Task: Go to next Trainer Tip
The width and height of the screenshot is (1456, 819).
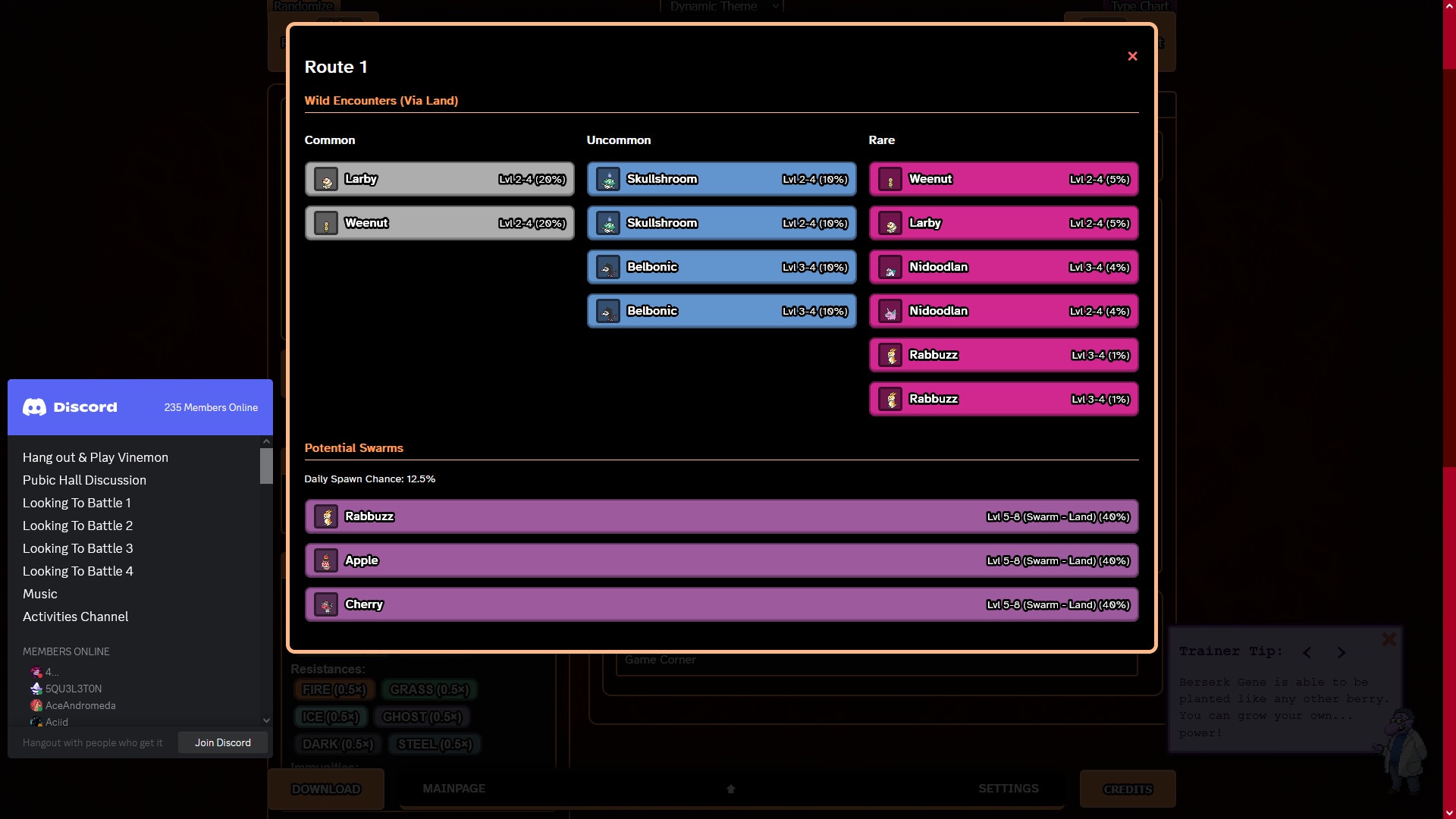Action: point(1341,652)
